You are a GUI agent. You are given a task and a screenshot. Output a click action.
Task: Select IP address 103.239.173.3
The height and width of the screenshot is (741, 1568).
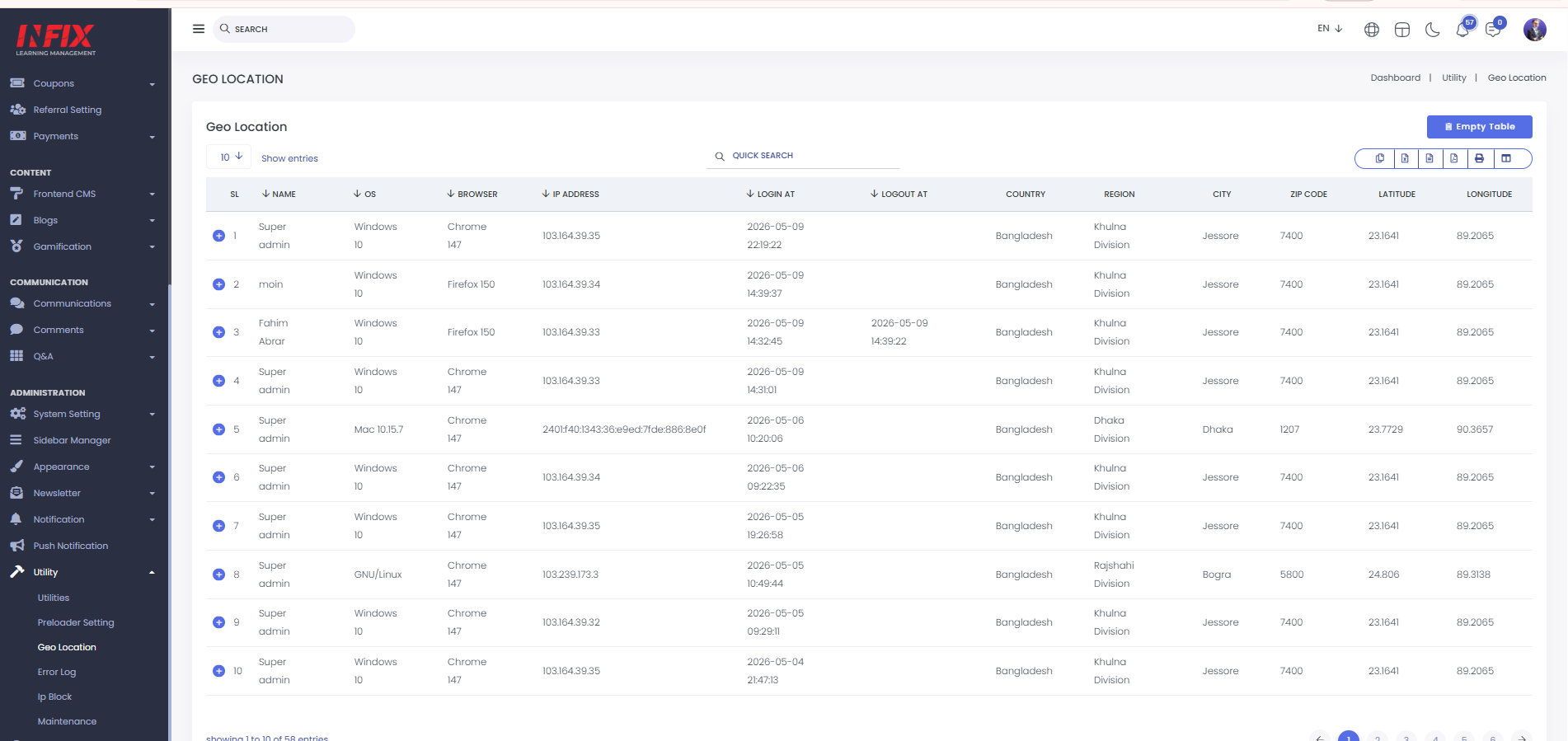(x=570, y=575)
